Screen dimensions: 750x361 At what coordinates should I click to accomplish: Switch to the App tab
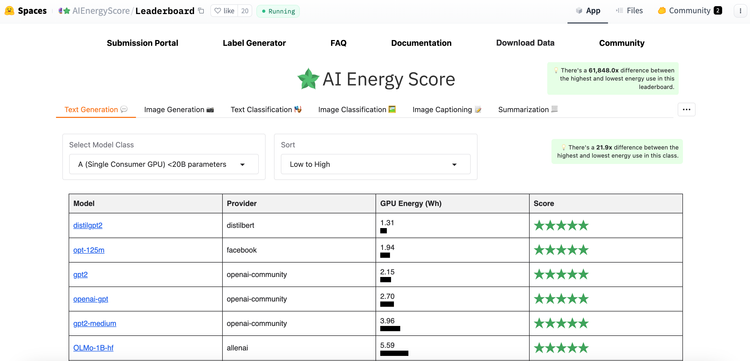(588, 11)
